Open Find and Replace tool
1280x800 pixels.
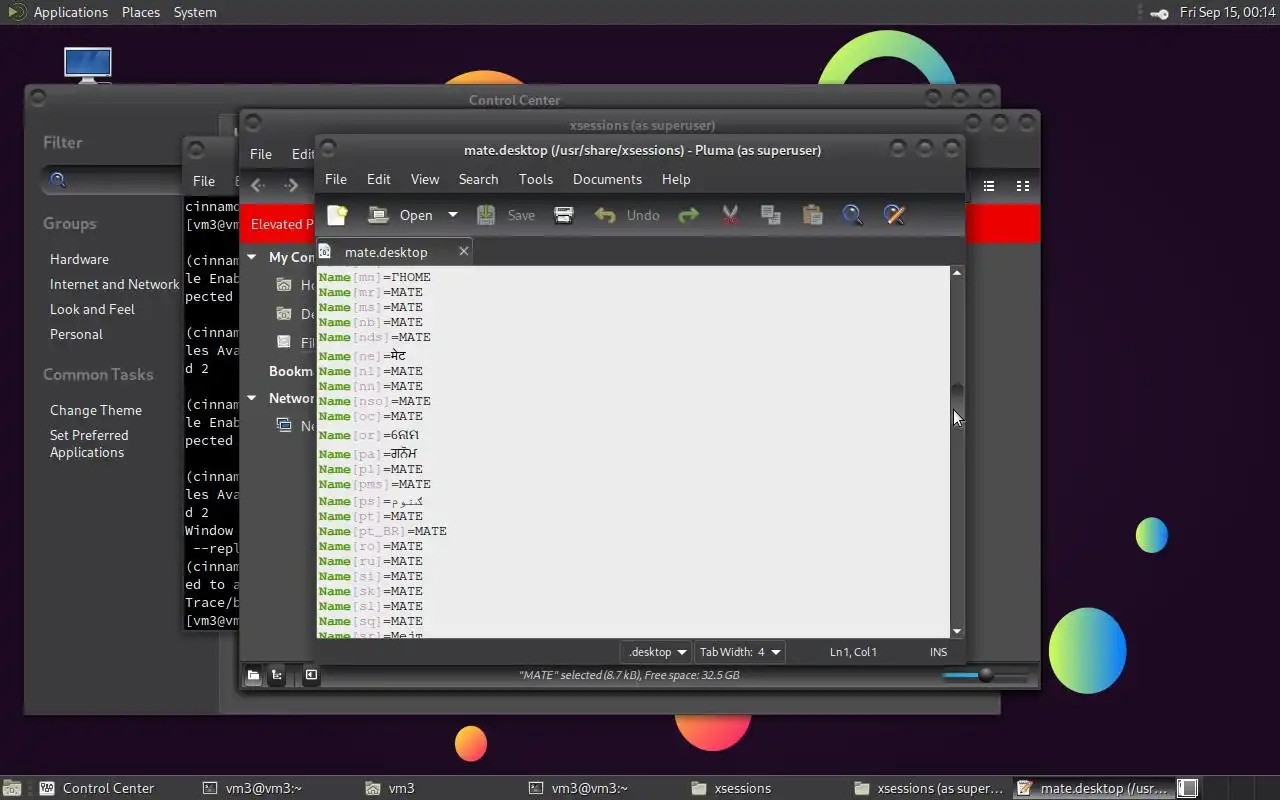pos(894,215)
